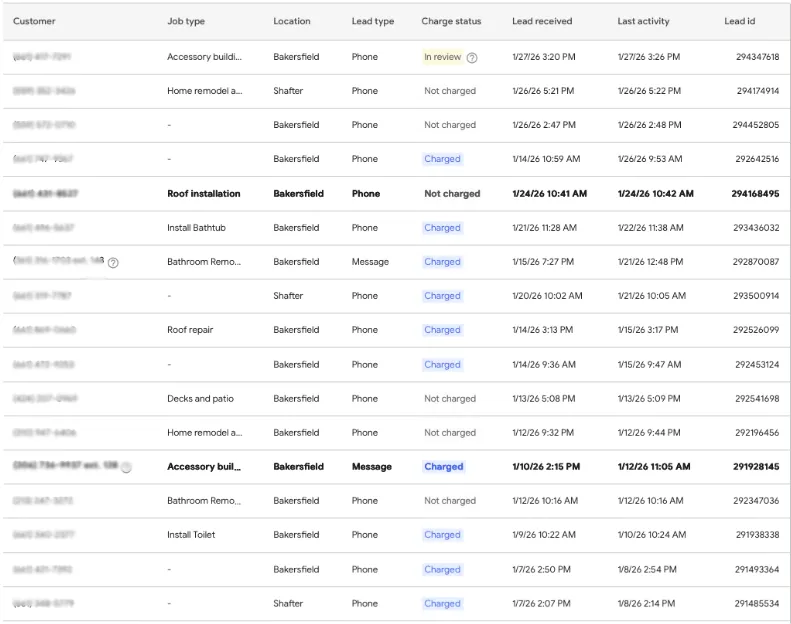This screenshot has width=791, height=624.
Task: Click the Job type column header
Action: [x=186, y=21]
